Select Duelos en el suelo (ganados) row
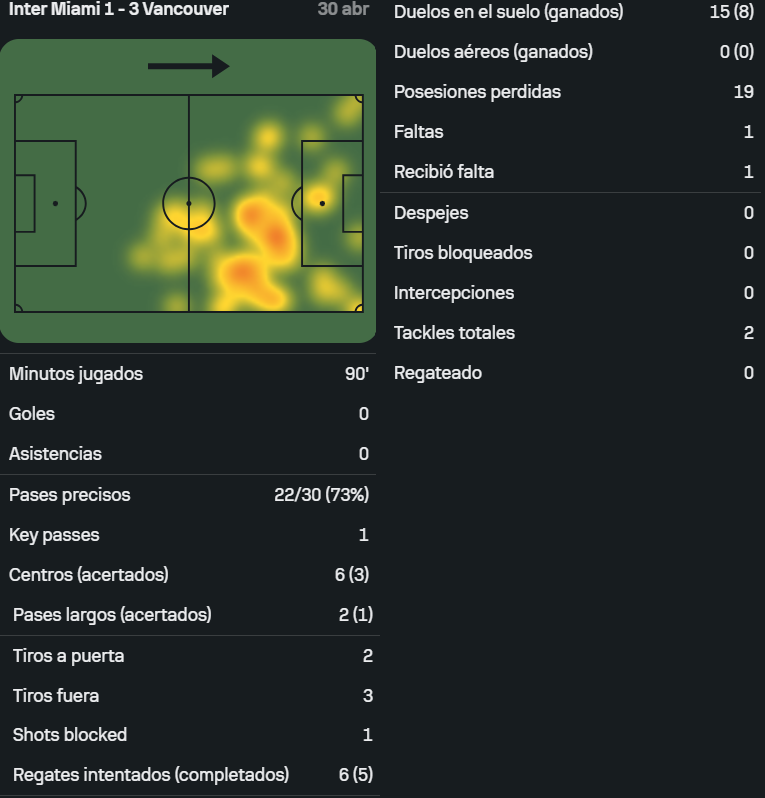The width and height of the screenshot is (765, 798). click(x=573, y=12)
